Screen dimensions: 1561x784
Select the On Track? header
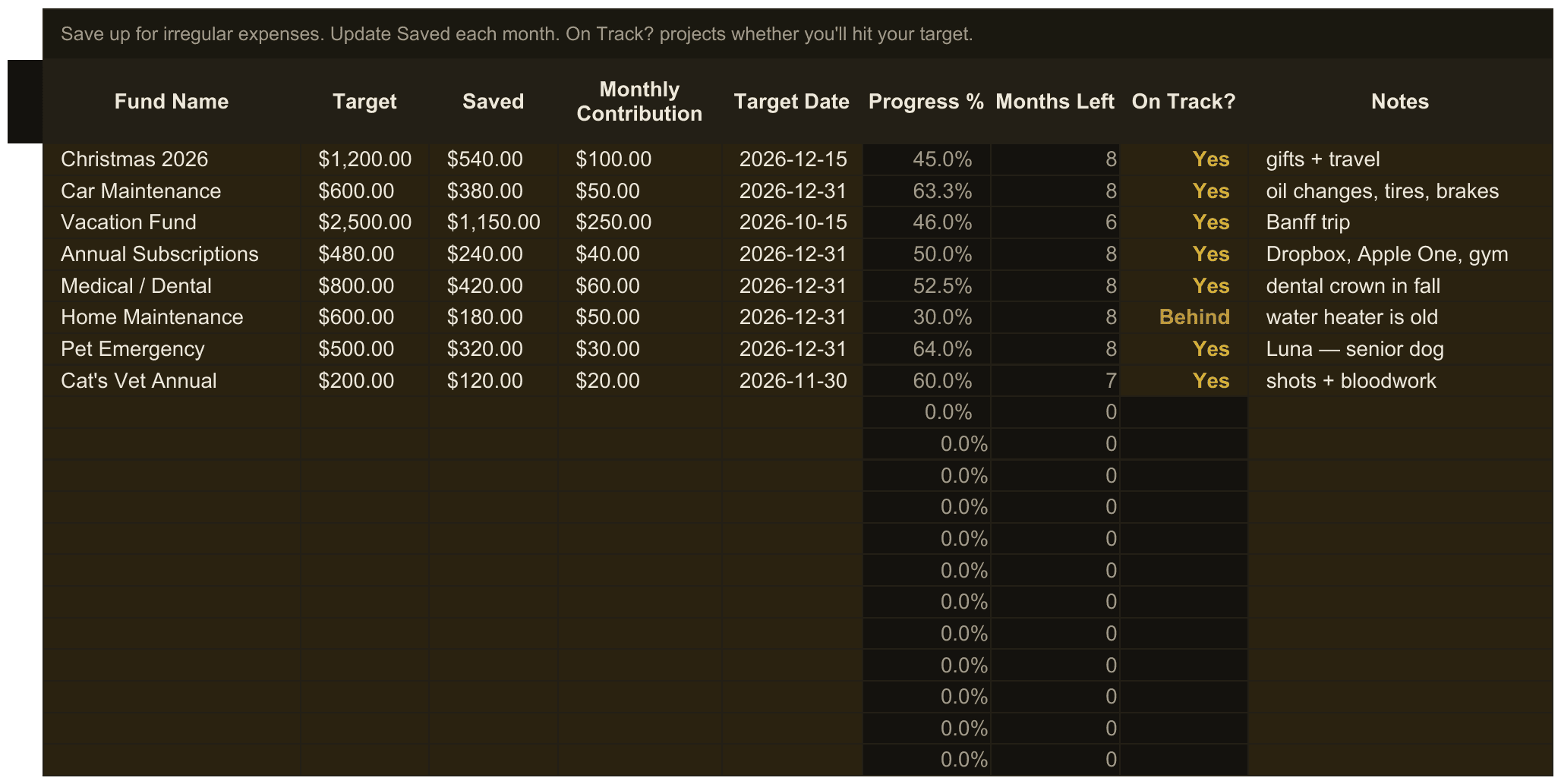point(1184,102)
